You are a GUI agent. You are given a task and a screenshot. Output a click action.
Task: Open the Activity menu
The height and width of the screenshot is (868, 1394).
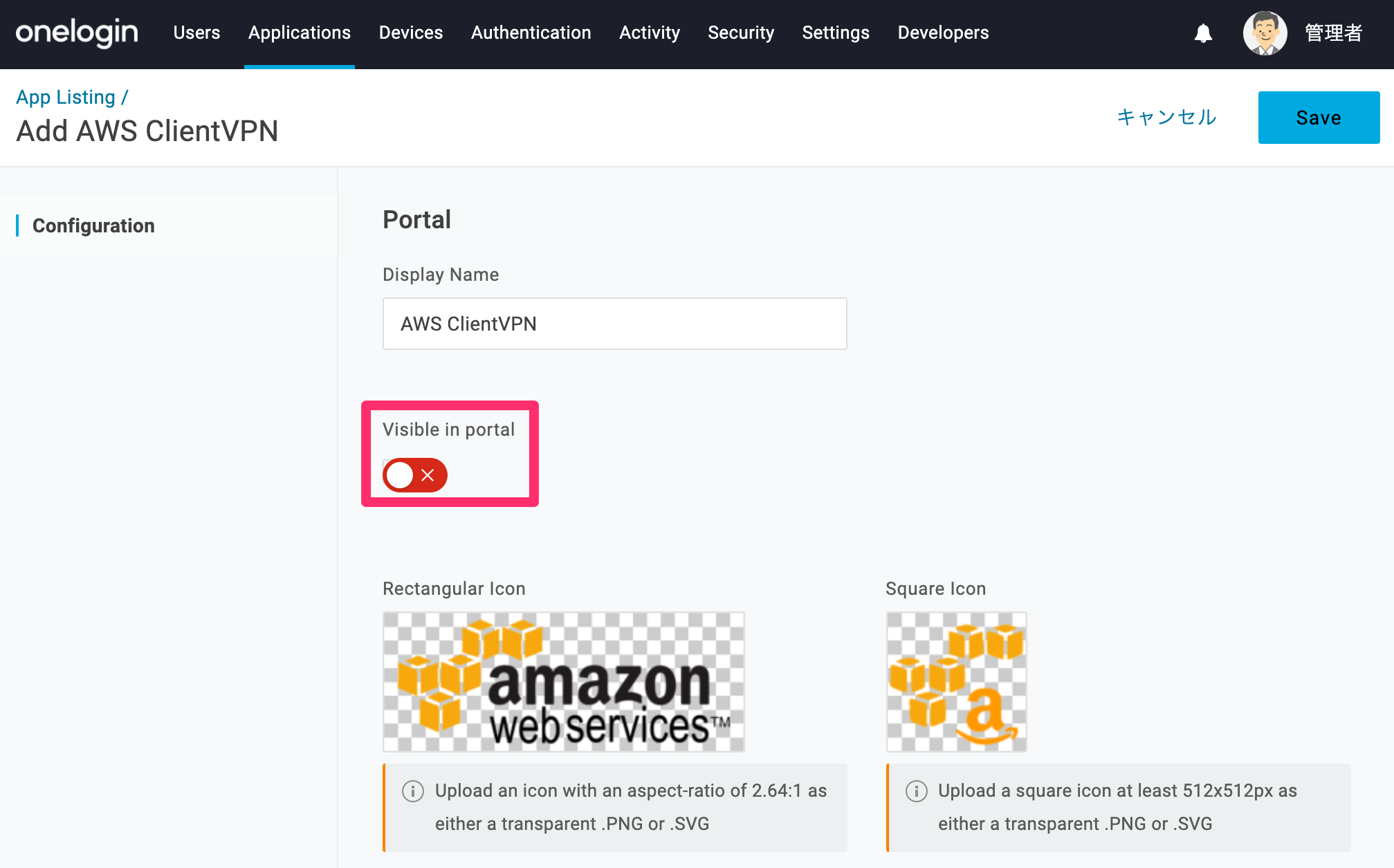(x=650, y=33)
